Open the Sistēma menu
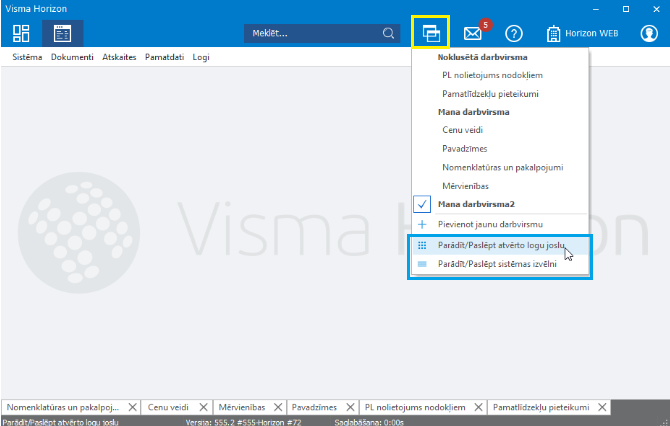This screenshot has height=426, width=670. (27, 57)
